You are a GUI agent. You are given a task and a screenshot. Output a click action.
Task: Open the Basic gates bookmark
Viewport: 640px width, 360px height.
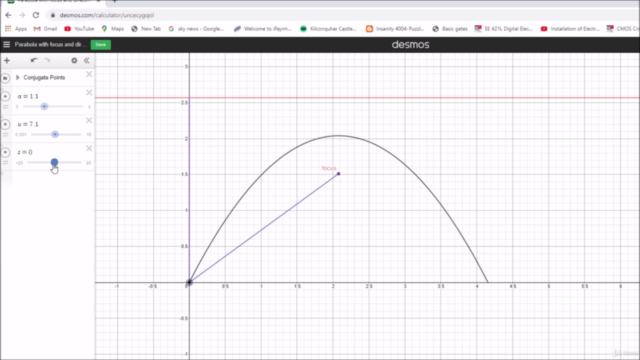[450, 29]
